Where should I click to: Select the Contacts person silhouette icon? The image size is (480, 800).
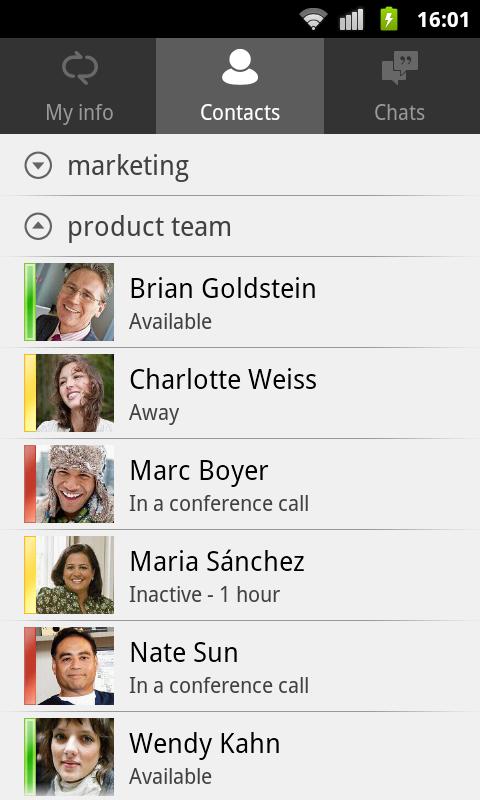(240, 67)
